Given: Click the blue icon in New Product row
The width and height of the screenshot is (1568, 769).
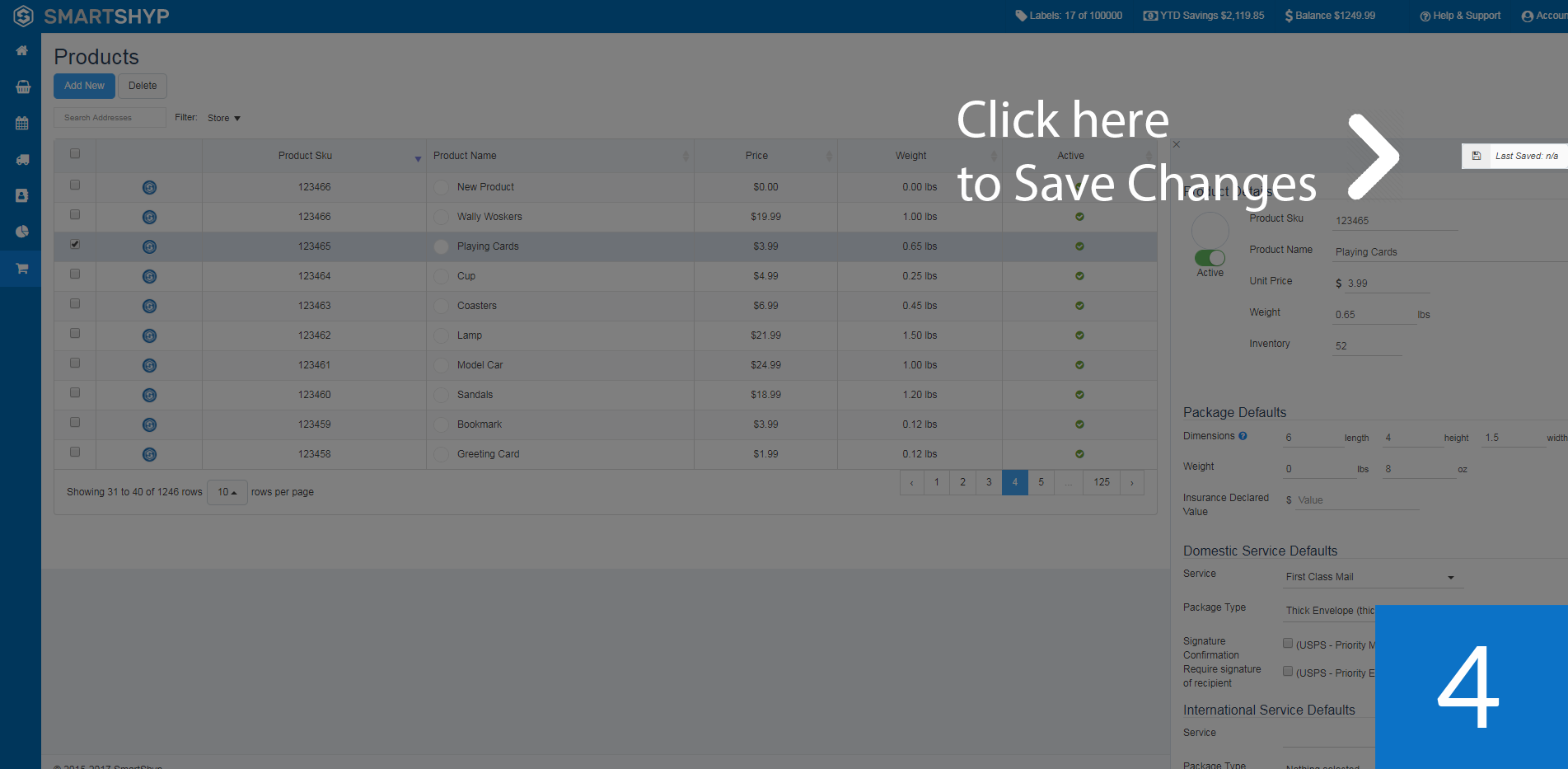Looking at the screenshot, I should pyautogui.click(x=149, y=187).
